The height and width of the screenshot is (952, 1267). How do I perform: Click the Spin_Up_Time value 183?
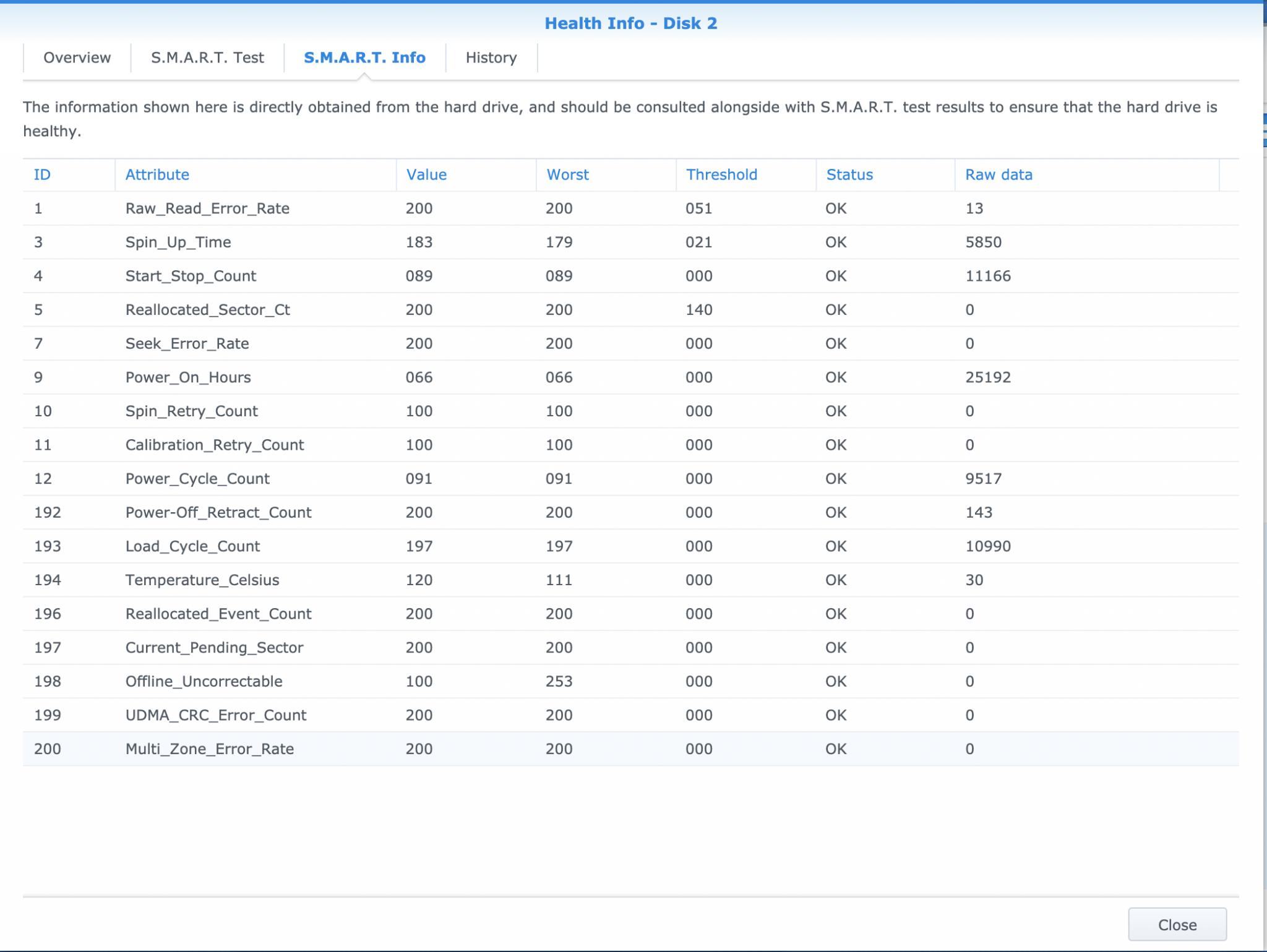tap(419, 242)
